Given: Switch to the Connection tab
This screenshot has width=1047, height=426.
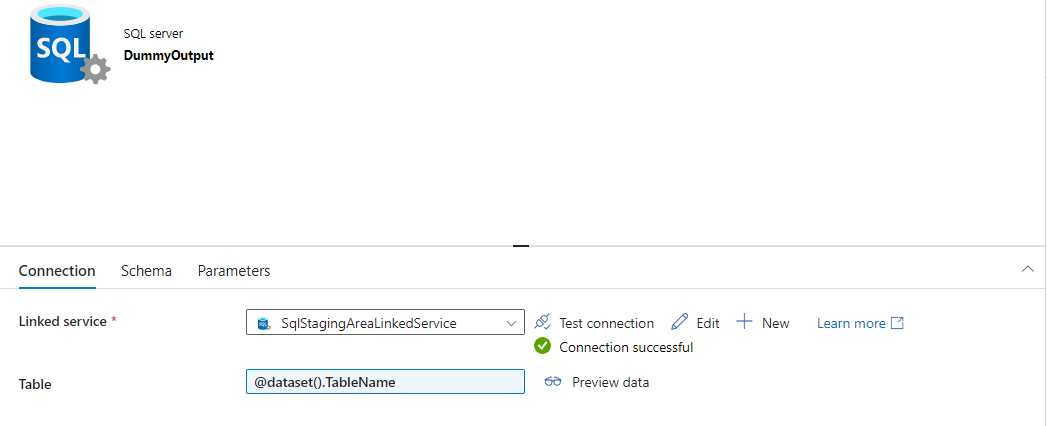Looking at the screenshot, I should click(57, 271).
